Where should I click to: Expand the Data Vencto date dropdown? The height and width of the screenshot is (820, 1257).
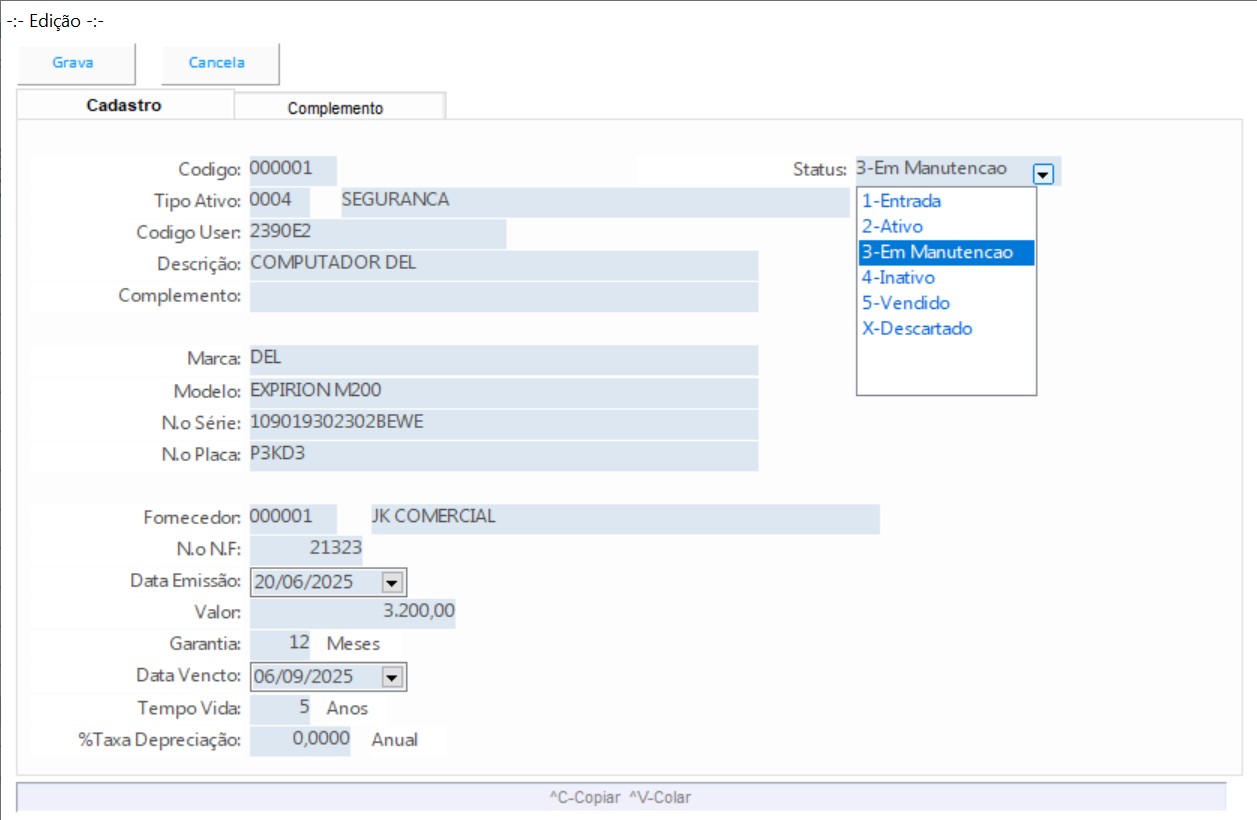tap(391, 677)
